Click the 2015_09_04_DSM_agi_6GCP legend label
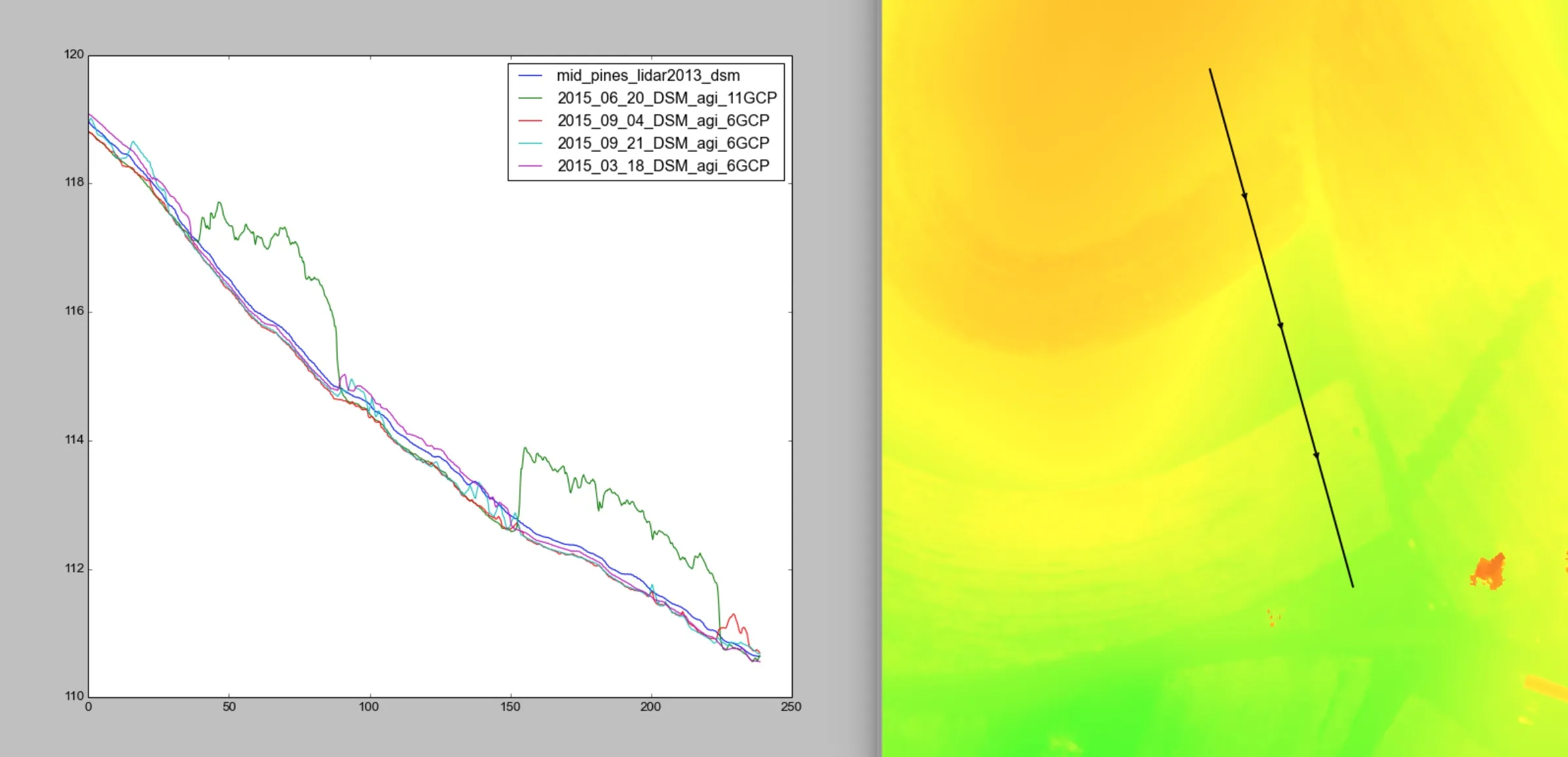 click(663, 121)
